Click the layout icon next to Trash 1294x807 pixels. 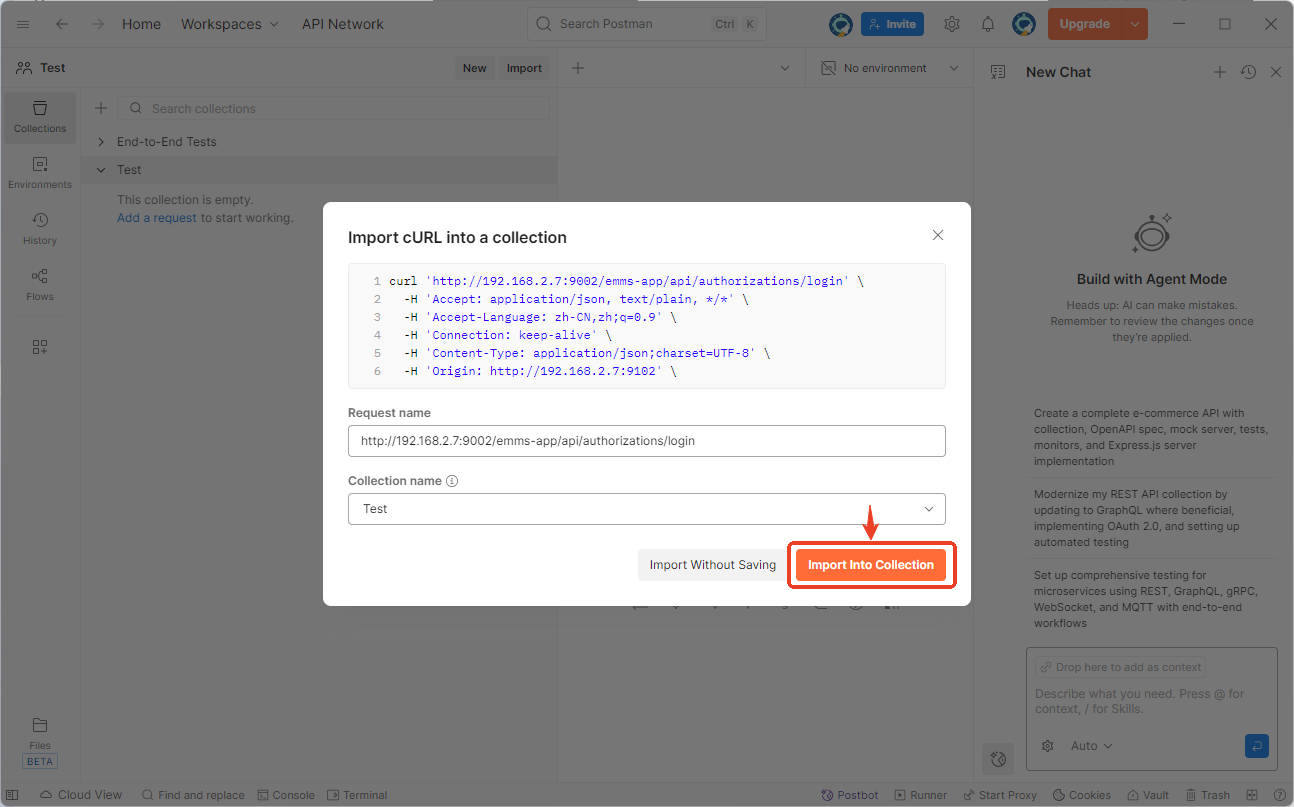coord(1253,795)
